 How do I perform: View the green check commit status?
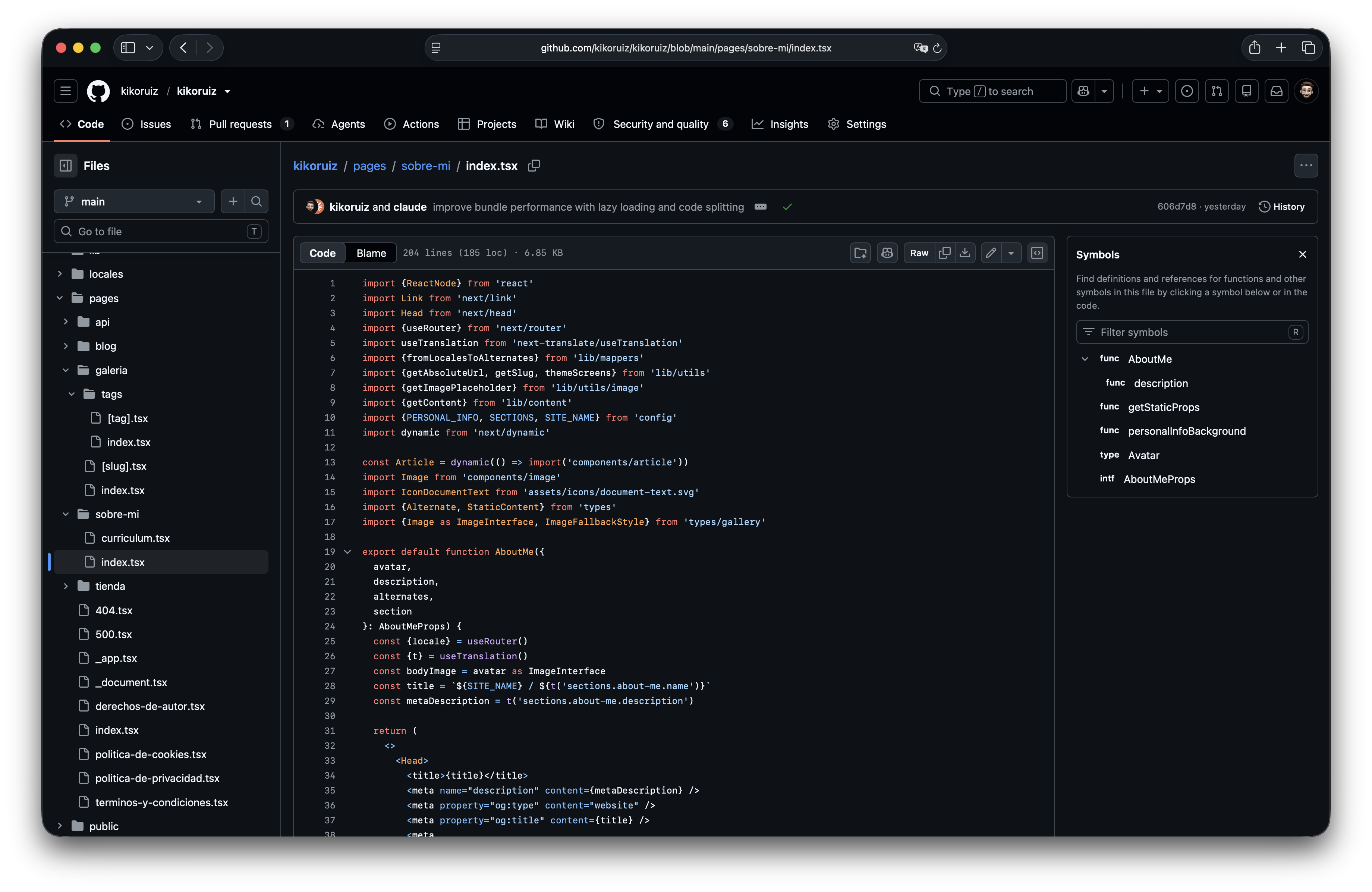click(x=787, y=207)
